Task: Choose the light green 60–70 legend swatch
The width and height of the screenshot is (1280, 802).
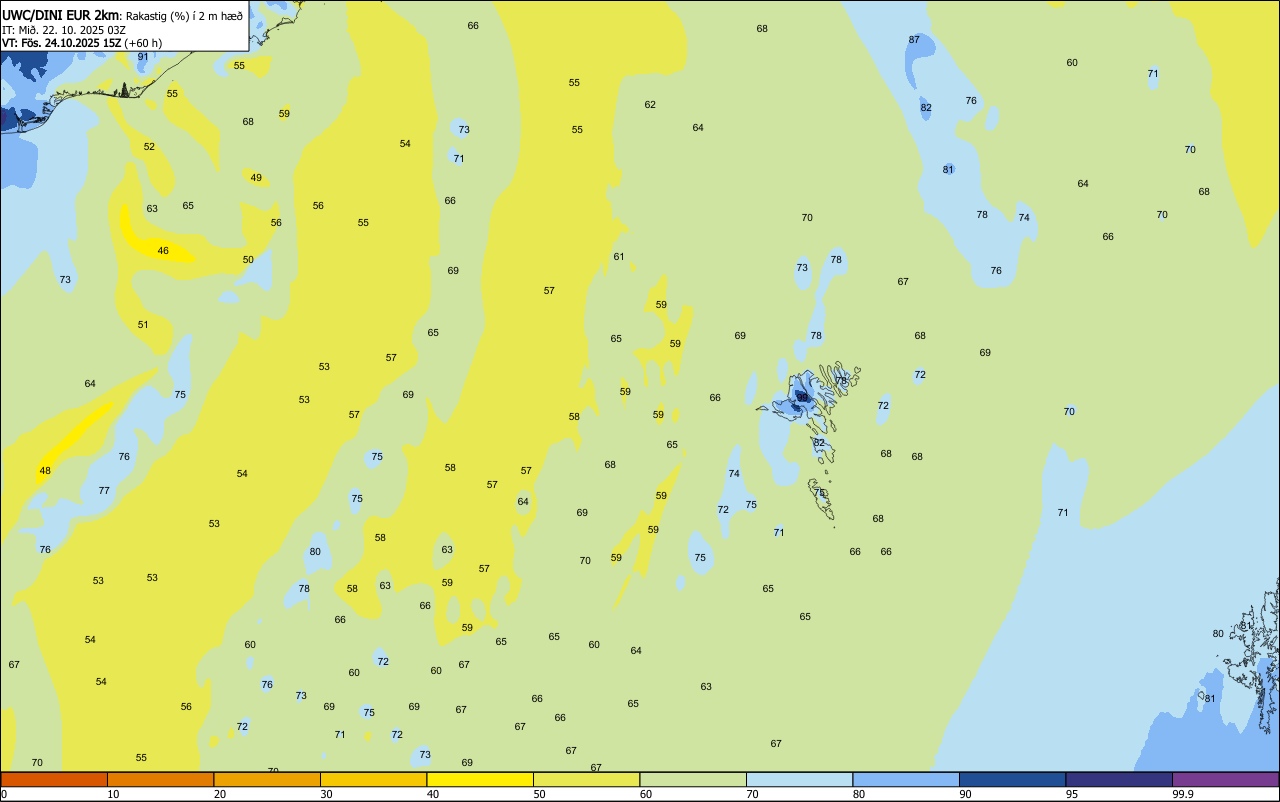Action: point(693,779)
